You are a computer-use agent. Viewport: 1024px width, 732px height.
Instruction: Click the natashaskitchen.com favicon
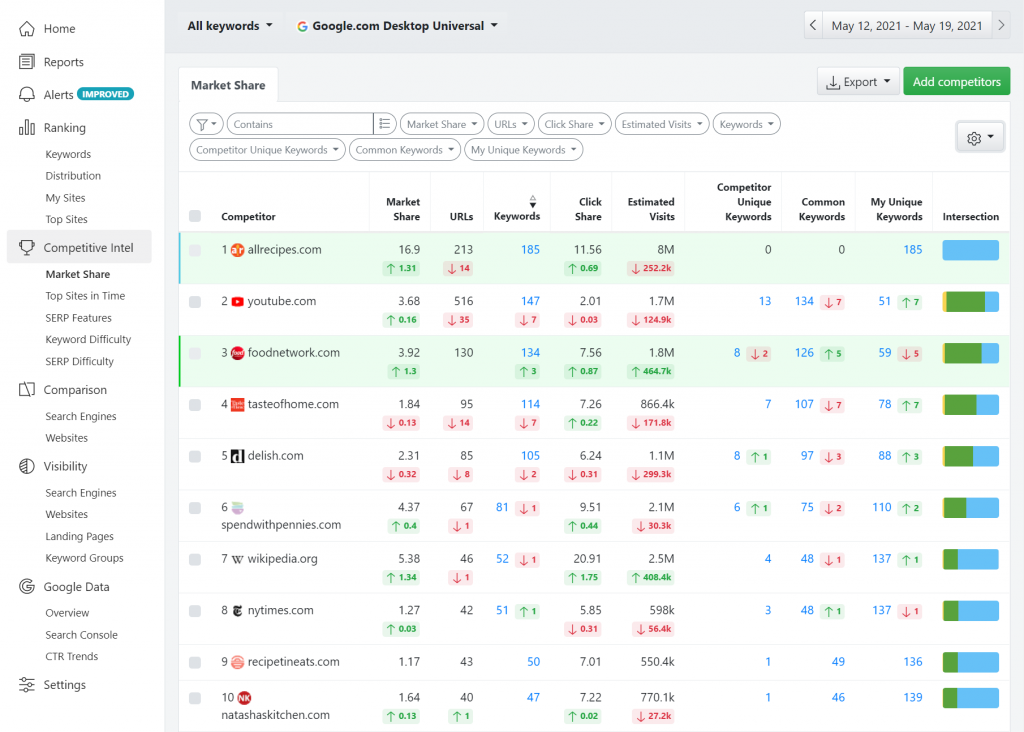coord(244,698)
